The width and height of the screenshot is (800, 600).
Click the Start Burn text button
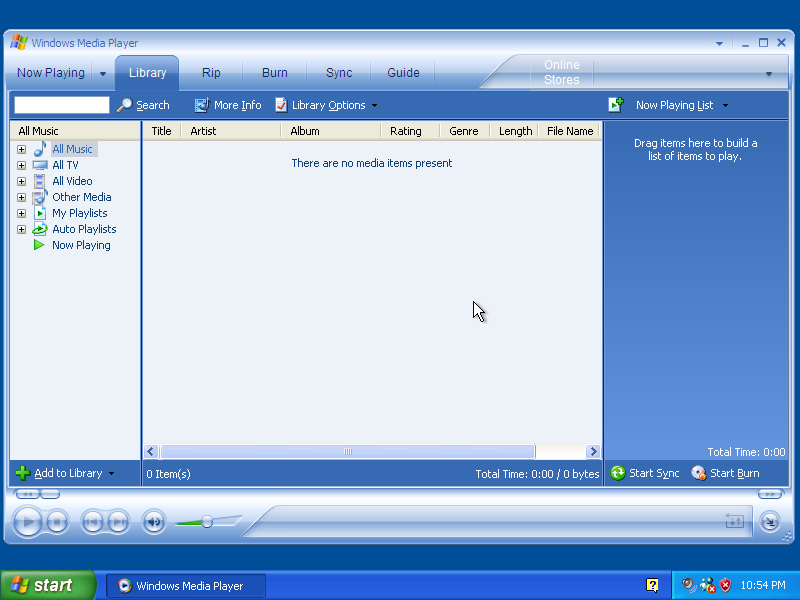click(735, 473)
